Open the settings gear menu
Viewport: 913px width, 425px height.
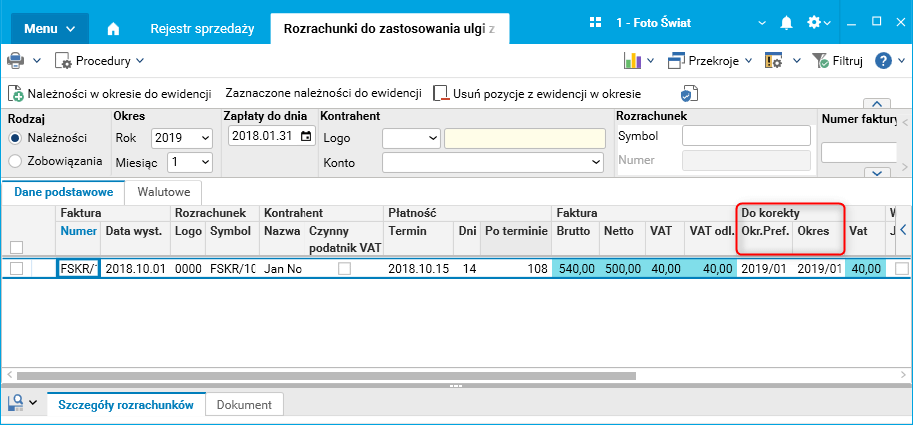click(x=818, y=23)
